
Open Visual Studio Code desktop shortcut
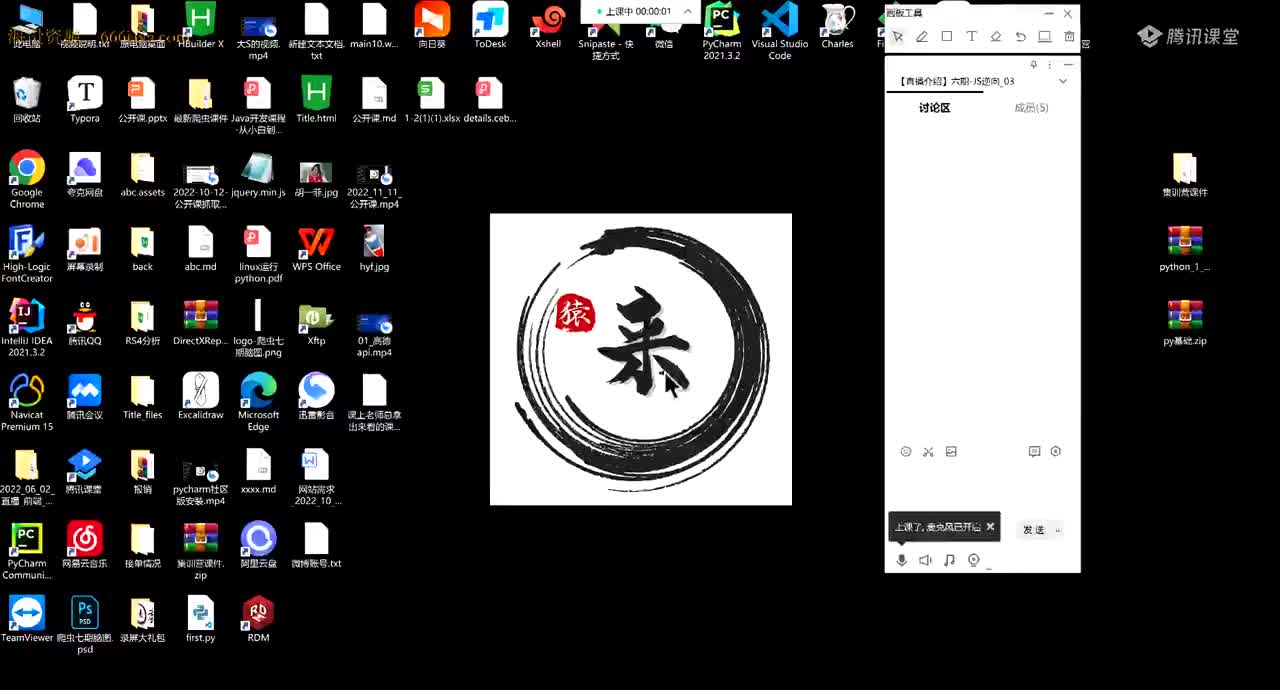tap(780, 31)
